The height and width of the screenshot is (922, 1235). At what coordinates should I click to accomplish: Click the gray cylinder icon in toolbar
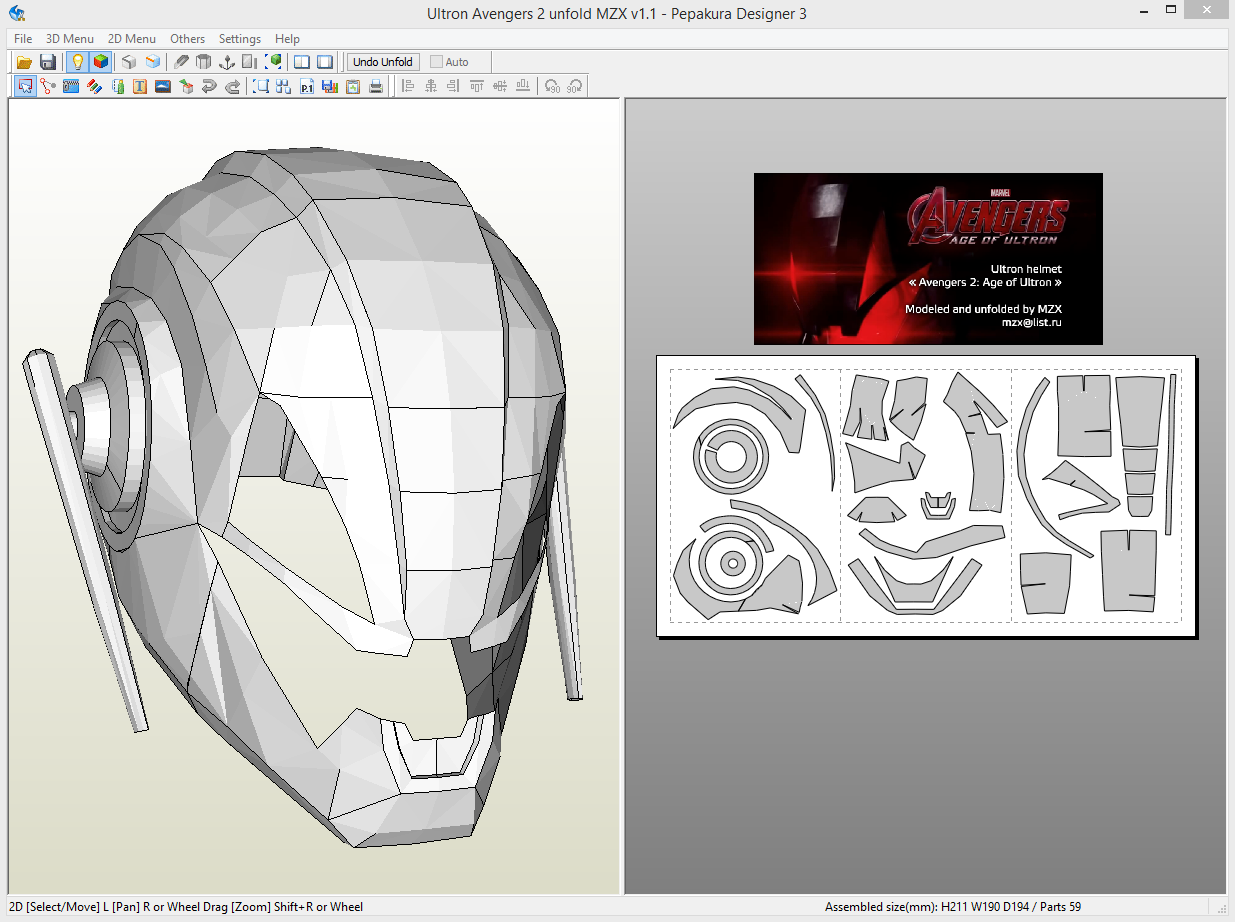pos(204,62)
